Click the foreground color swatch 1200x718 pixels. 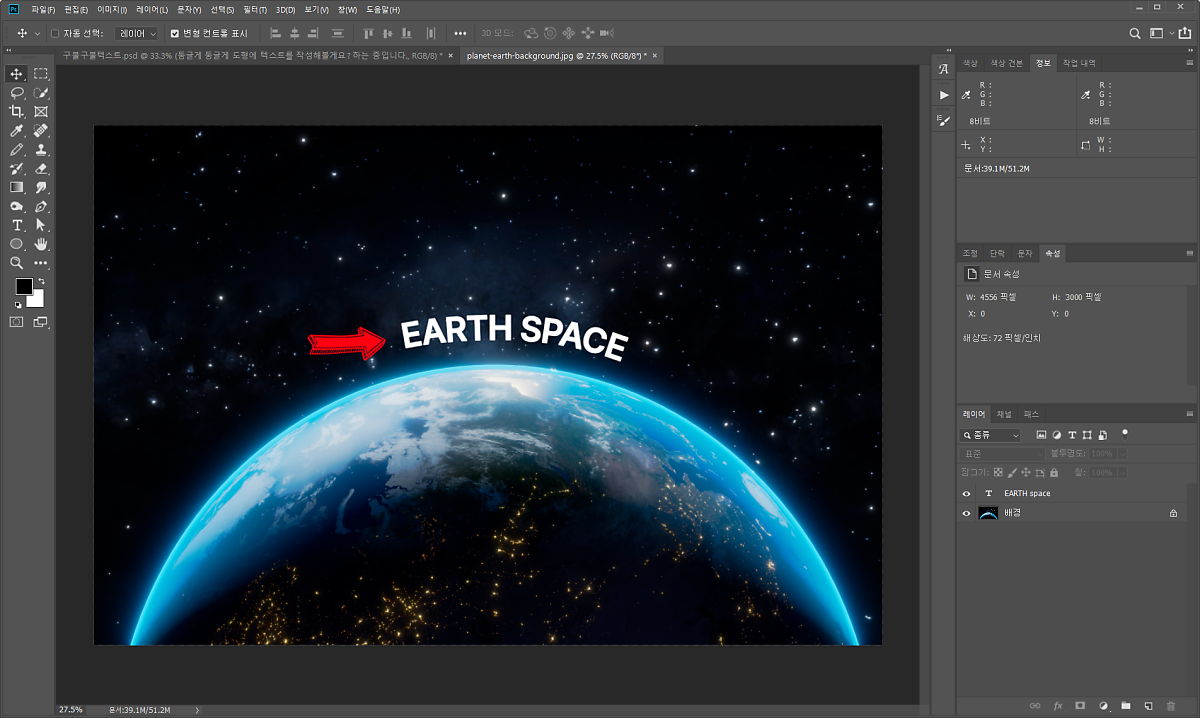tap(23, 287)
